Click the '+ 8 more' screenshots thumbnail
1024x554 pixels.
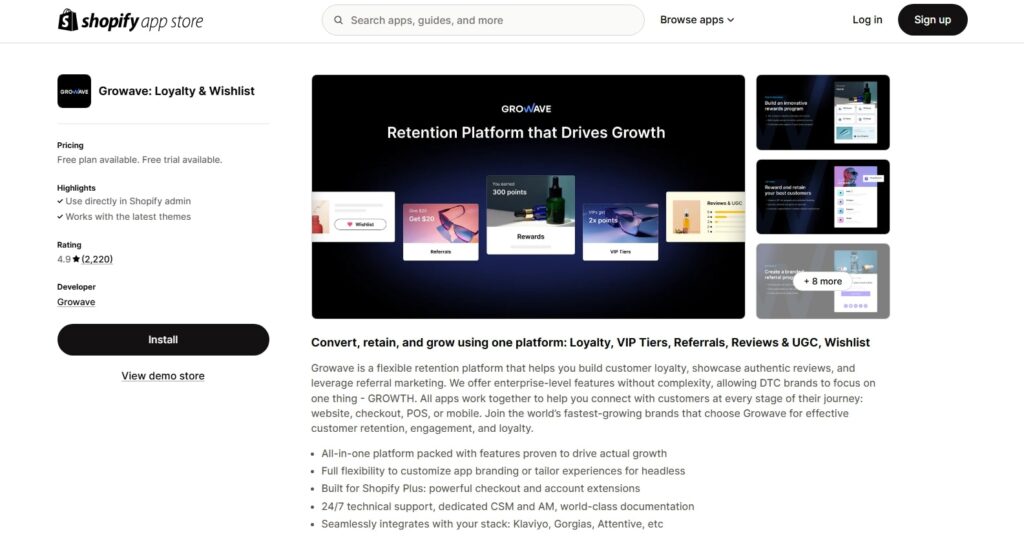[823, 281]
